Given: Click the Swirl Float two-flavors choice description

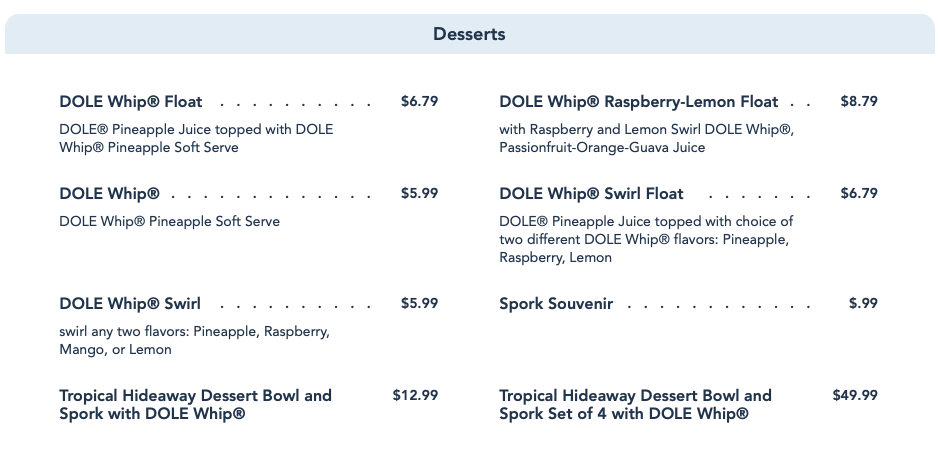Looking at the screenshot, I should (x=646, y=239).
